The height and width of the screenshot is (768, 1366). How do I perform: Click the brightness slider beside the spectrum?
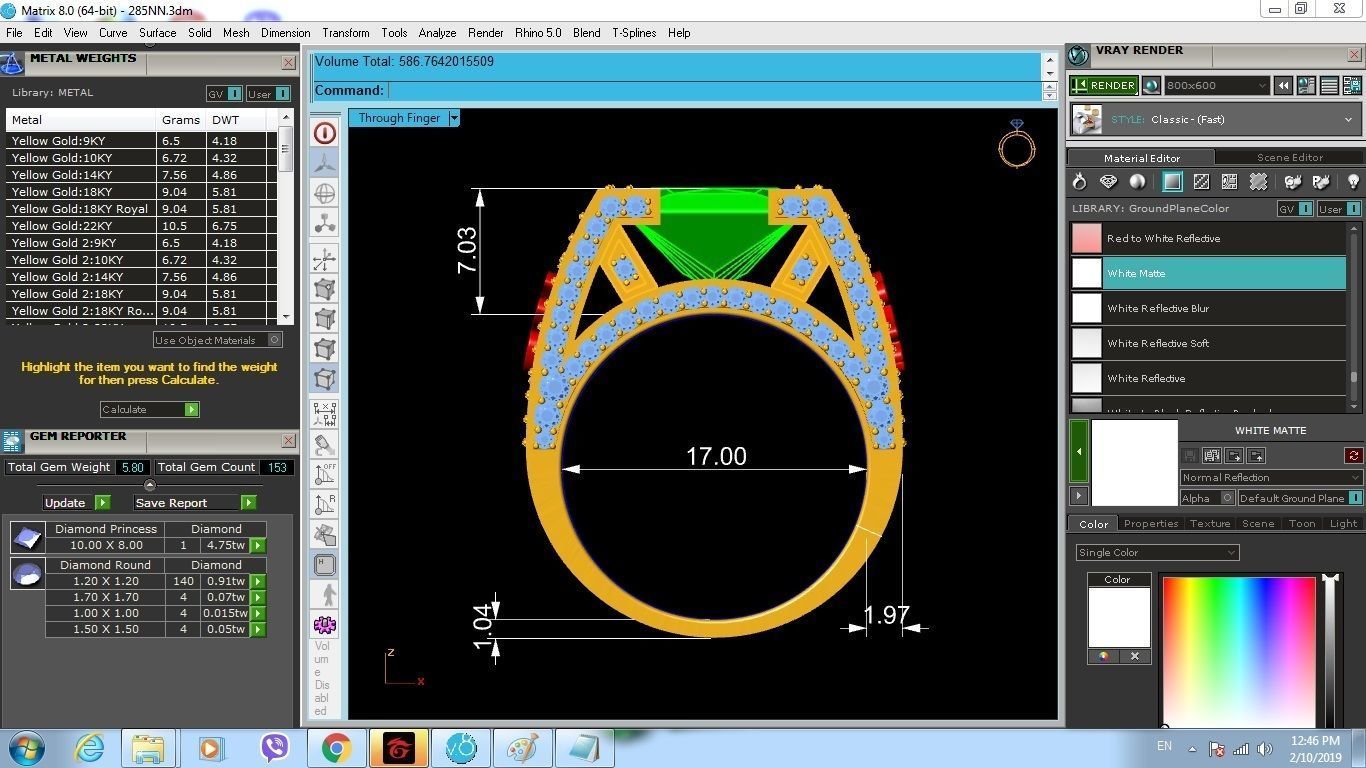(1329, 650)
